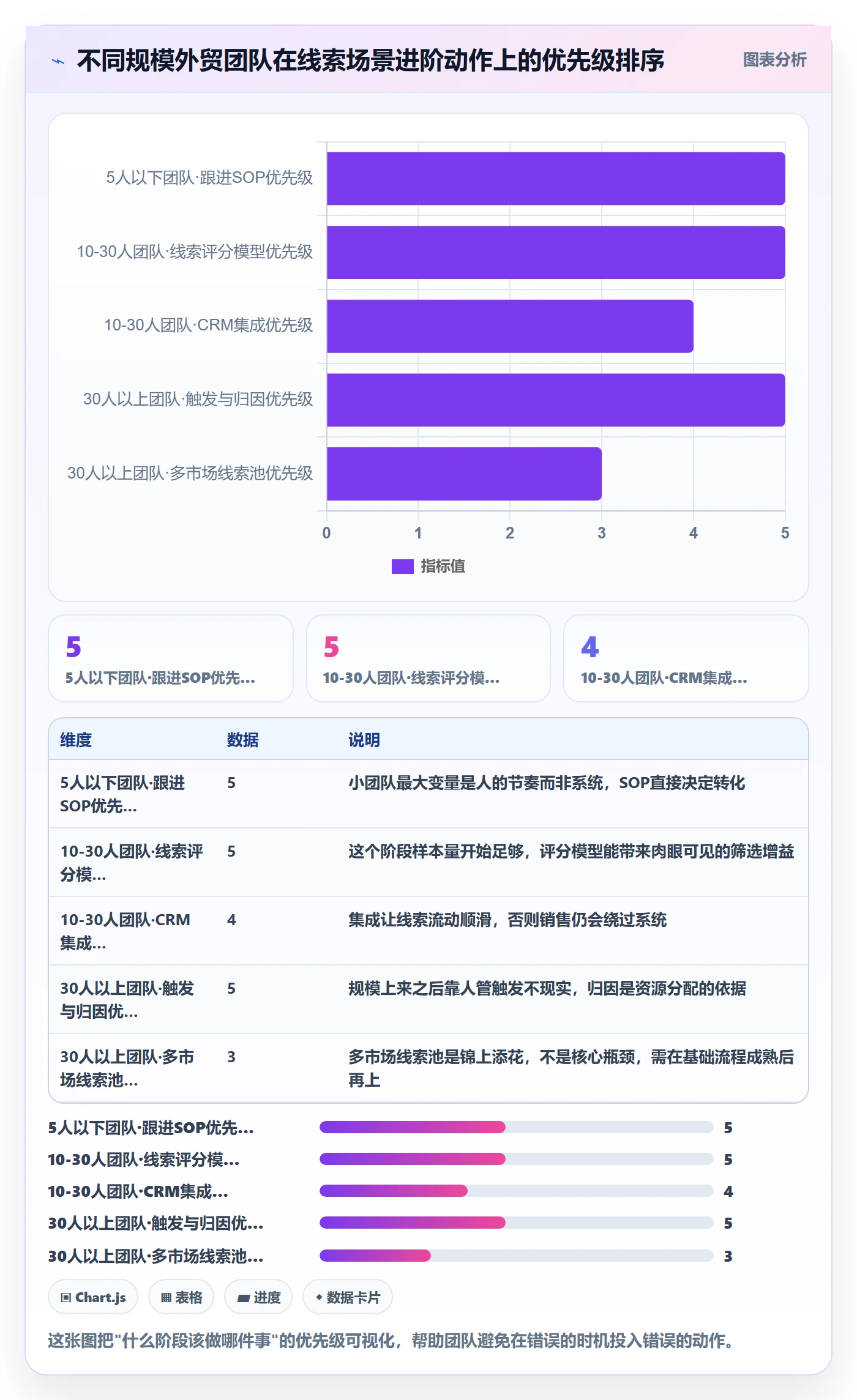Click the "说明" table column header

[364, 740]
